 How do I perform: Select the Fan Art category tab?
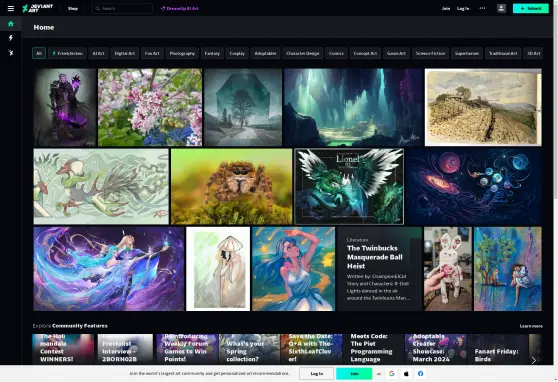(x=152, y=53)
